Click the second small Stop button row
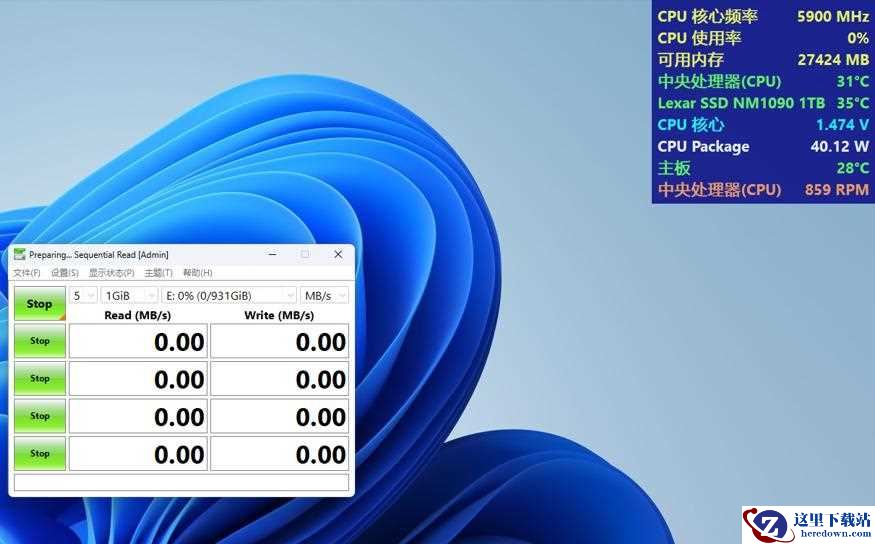Image resolution: width=875 pixels, height=544 pixels. coord(40,378)
